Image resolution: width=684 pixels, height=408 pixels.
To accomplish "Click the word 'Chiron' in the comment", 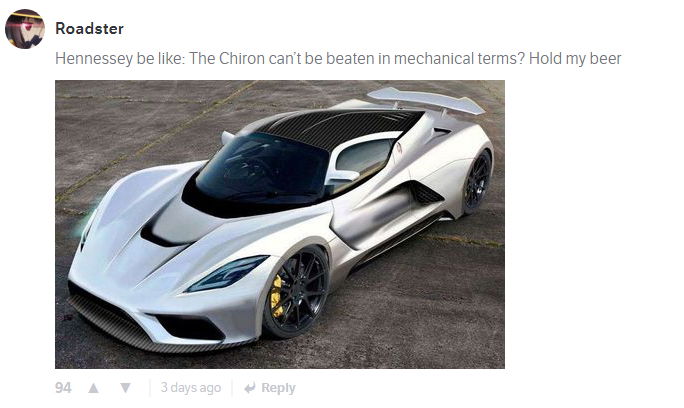I will (242, 58).
